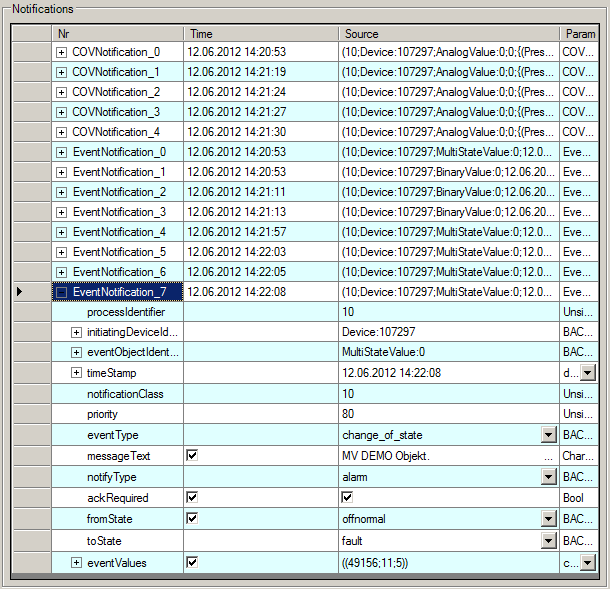Click time cell 12.06.2012 14:21:19
The height and width of the screenshot is (589, 610).
(x=261, y=72)
